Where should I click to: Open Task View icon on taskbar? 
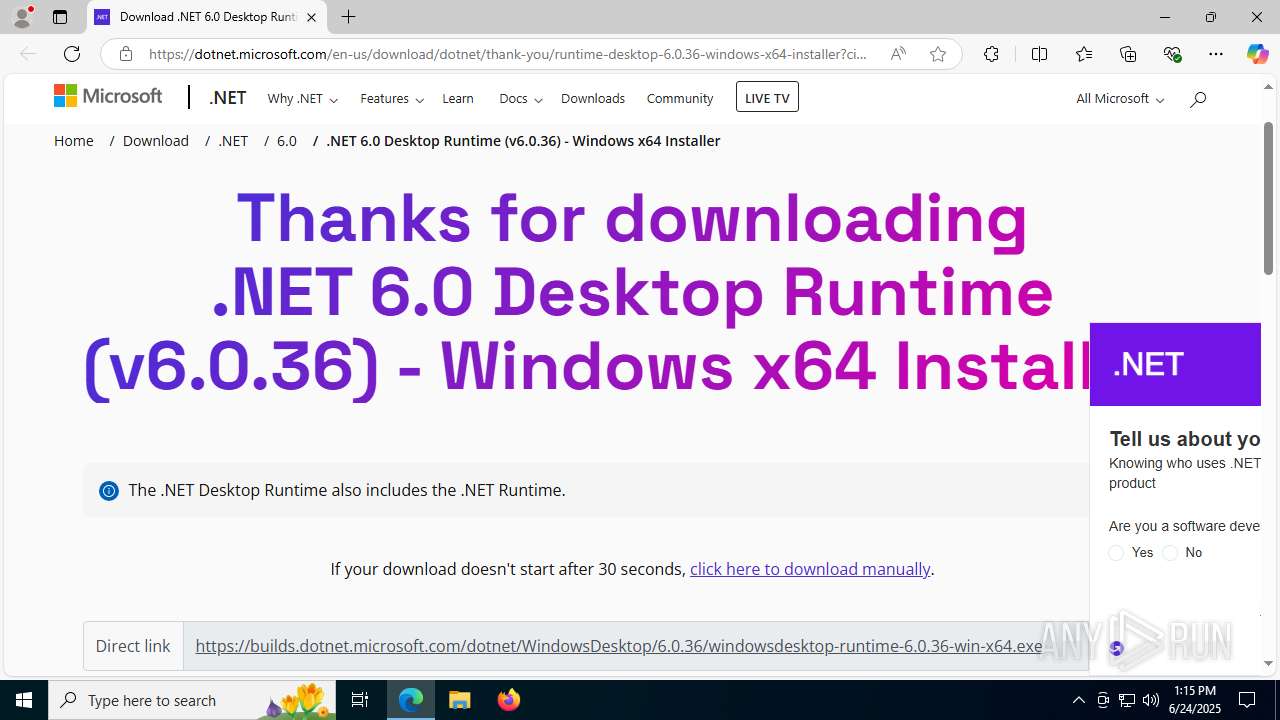click(360, 700)
